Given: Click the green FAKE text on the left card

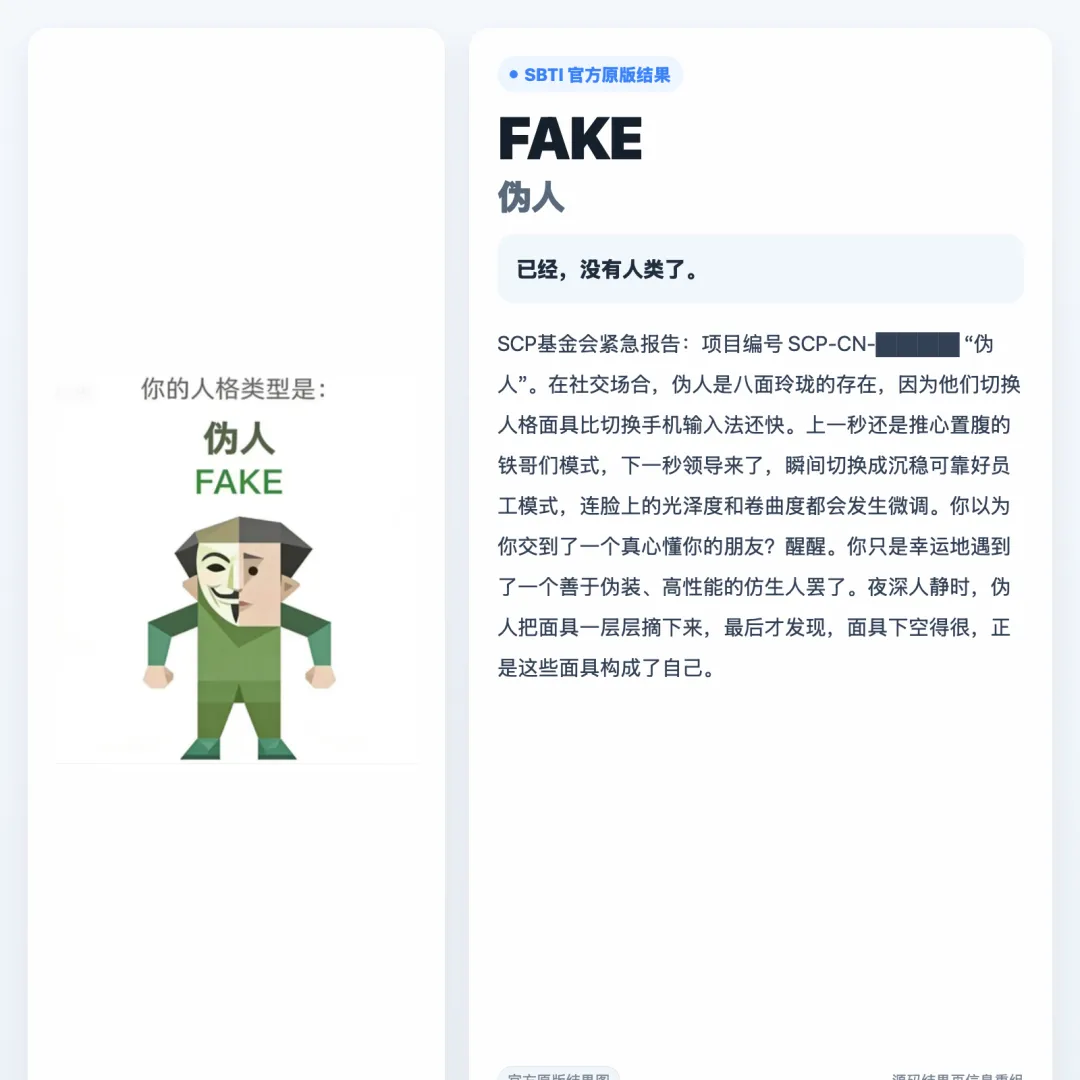Looking at the screenshot, I should click(239, 481).
